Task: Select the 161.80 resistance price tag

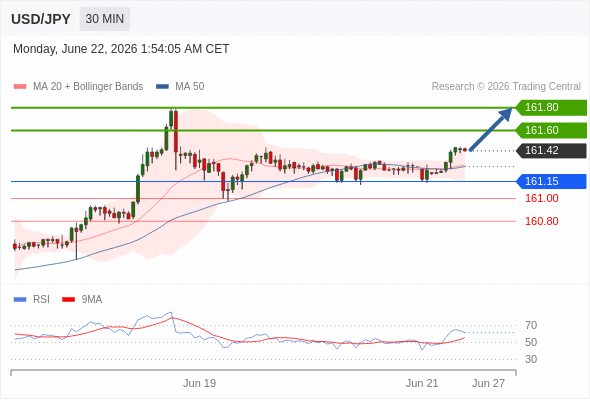Action: (551, 108)
